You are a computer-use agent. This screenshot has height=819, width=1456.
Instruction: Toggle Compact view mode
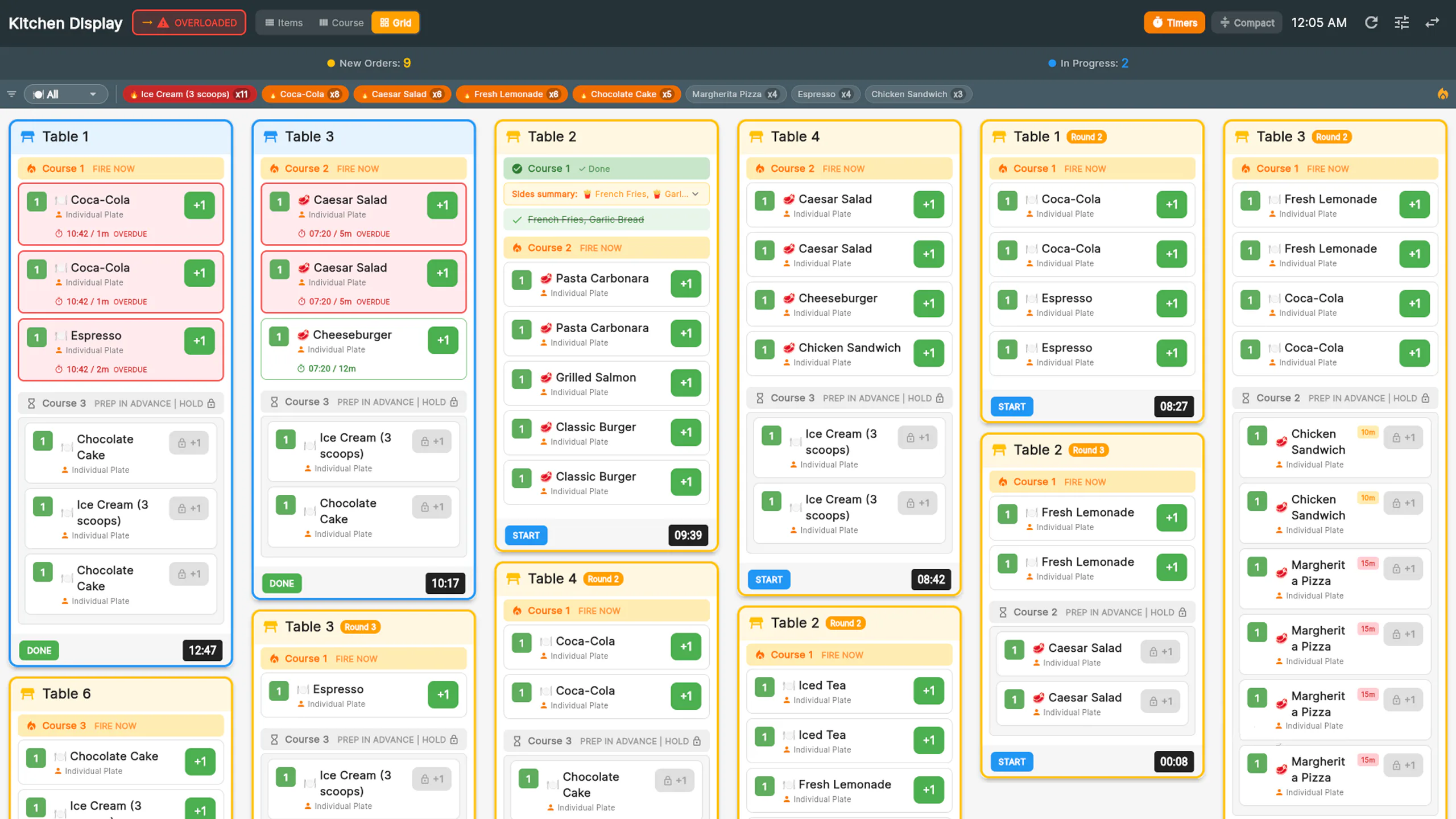(x=1247, y=23)
